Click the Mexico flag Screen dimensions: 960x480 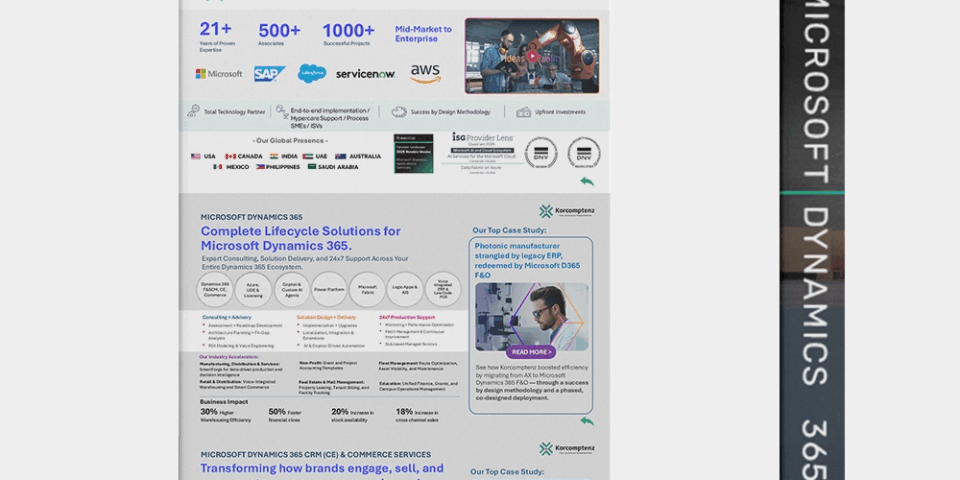[217, 167]
